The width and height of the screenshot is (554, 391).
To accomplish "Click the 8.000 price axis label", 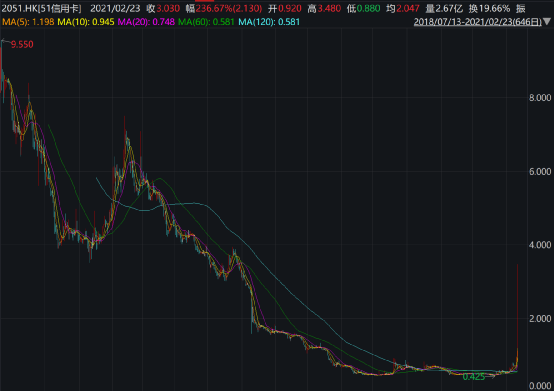I will click(x=540, y=97).
